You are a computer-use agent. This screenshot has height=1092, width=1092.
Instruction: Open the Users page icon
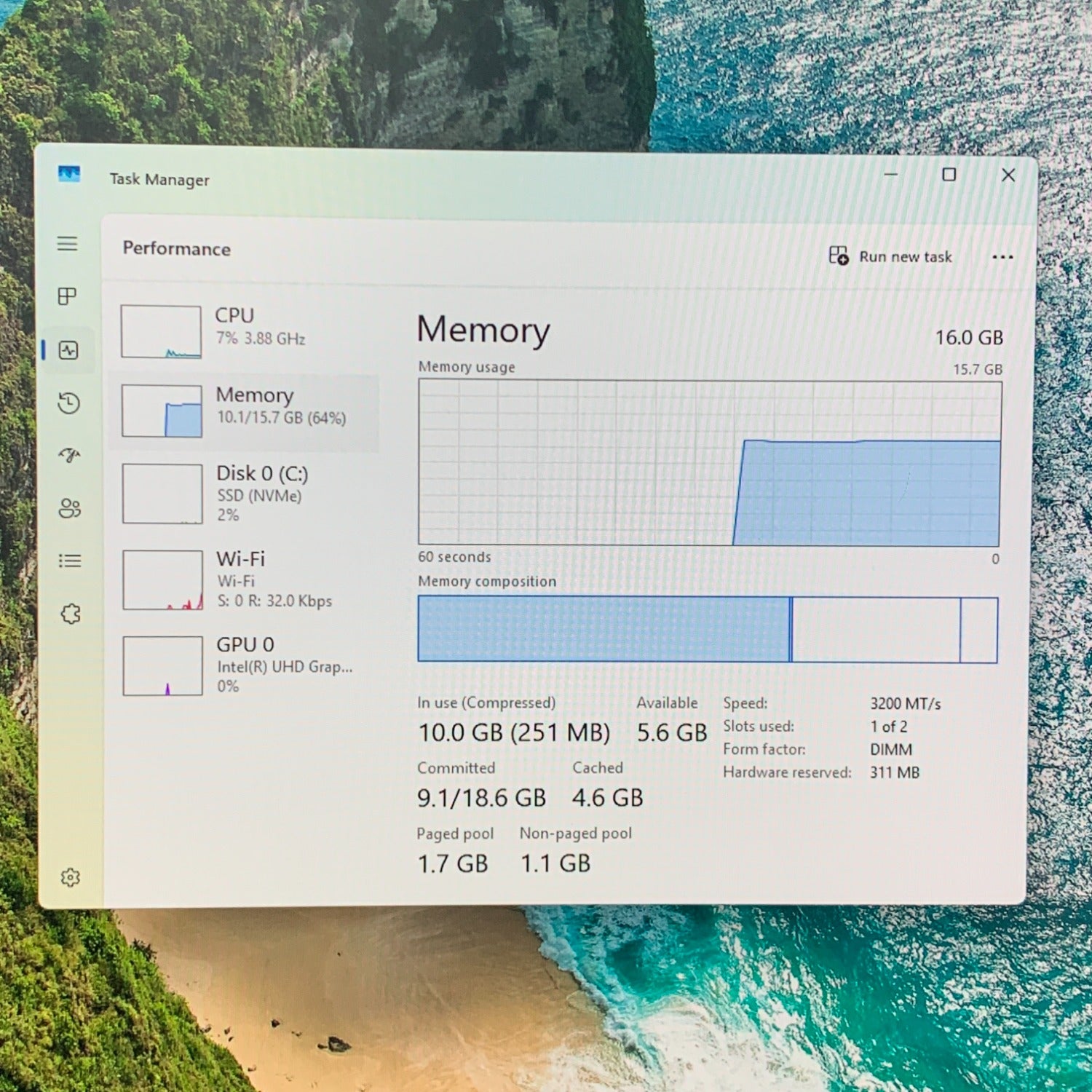click(70, 508)
